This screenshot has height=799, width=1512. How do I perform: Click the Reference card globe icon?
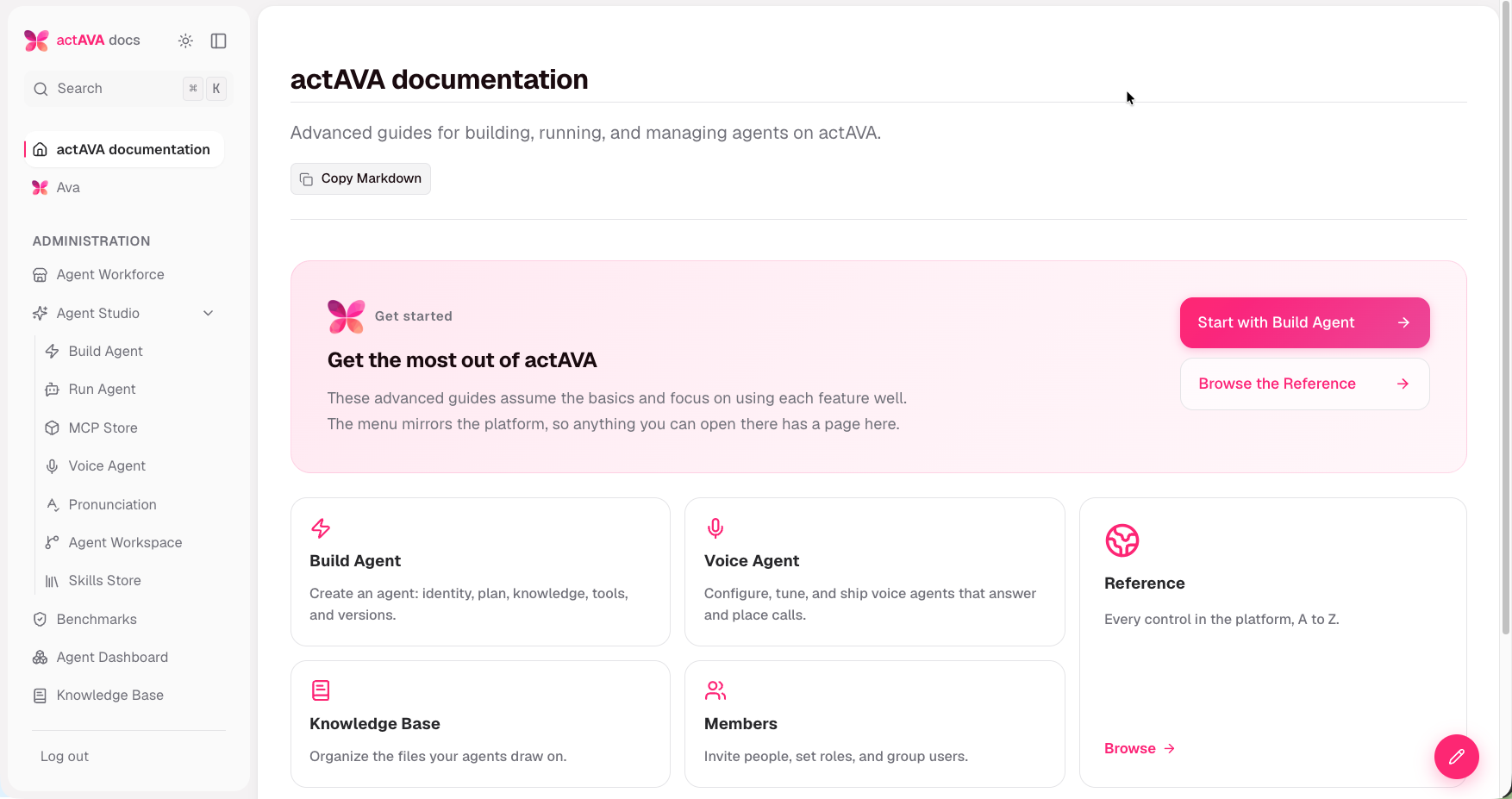pos(1122,540)
